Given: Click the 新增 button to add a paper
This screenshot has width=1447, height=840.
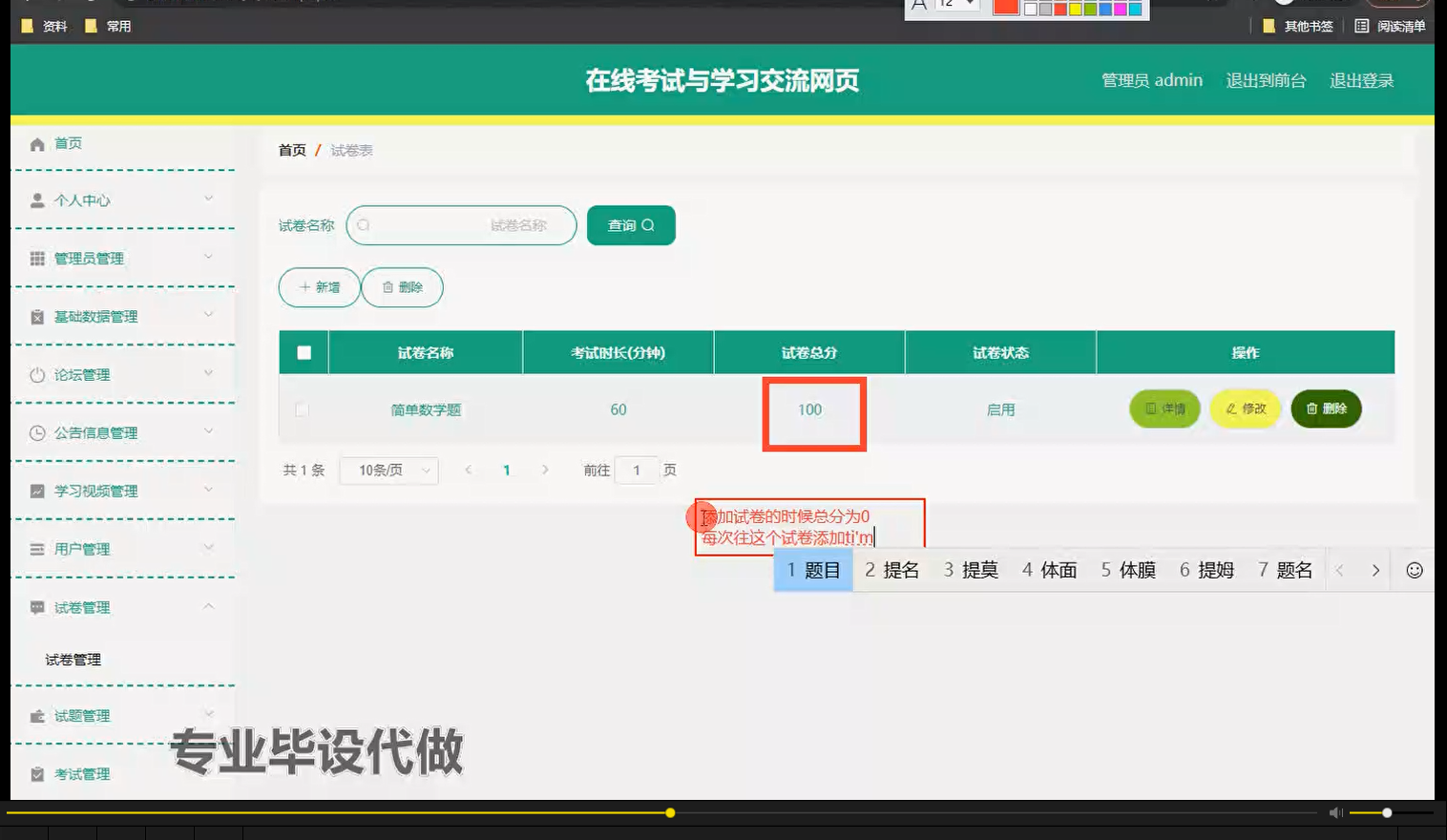Looking at the screenshot, I should [x=319, y=286].
